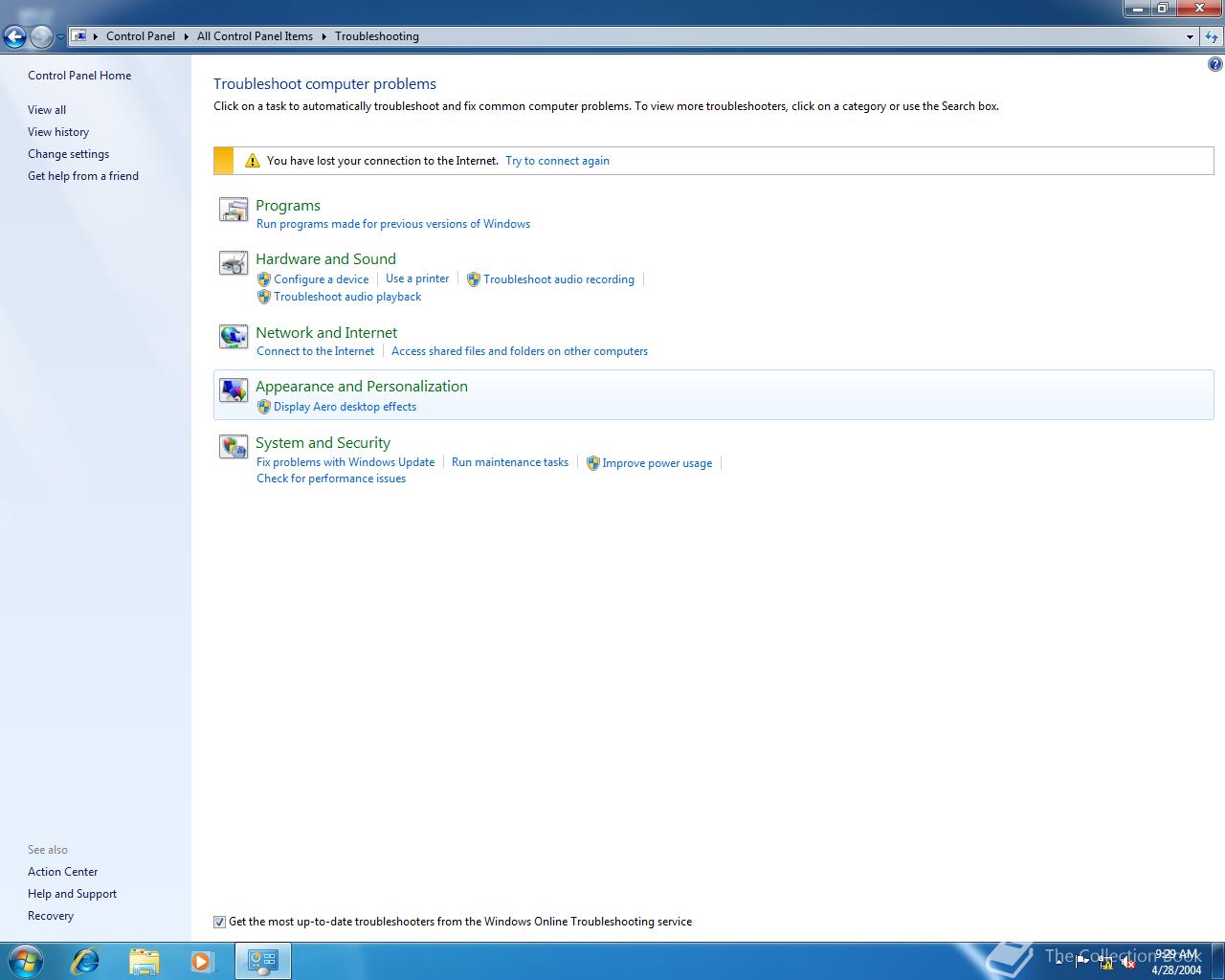Screen dimensions: 1225x980
Task: Click the control panel icon in the address bar
Action: pos(79,36)
